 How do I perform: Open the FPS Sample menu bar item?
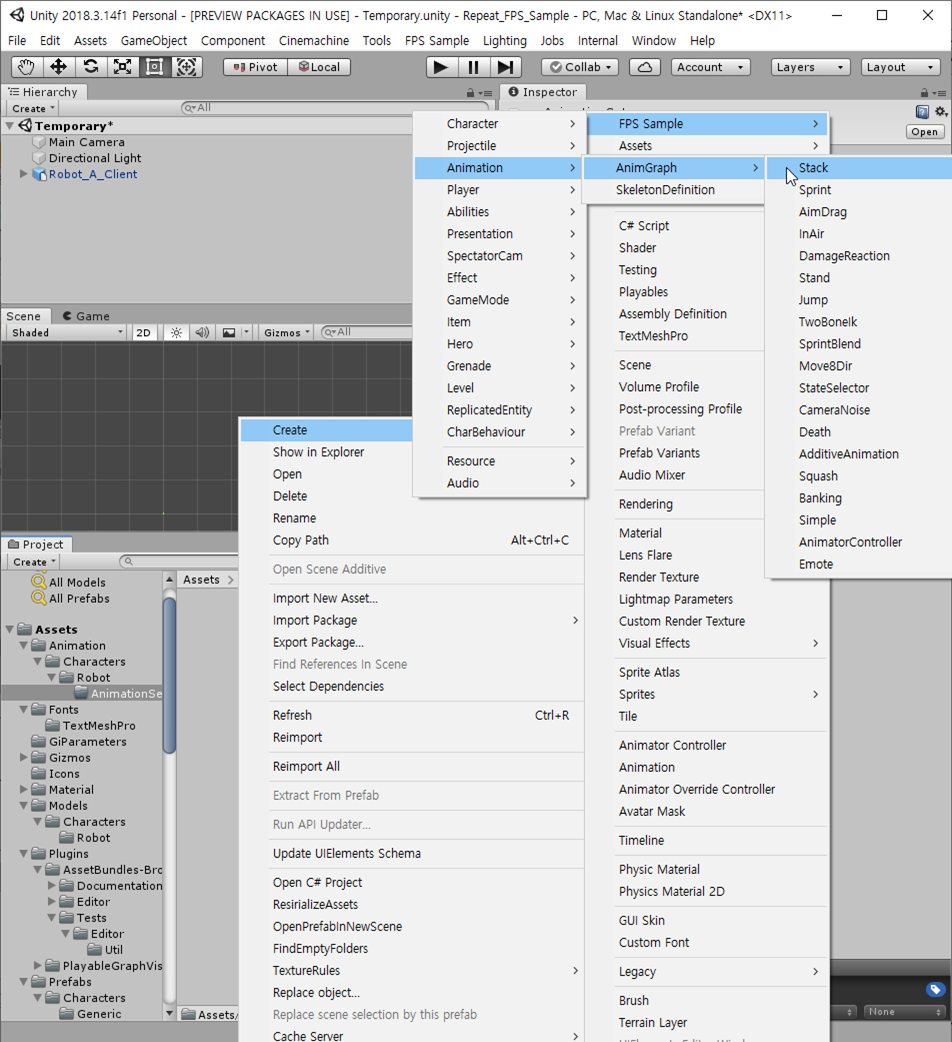click(436, 41)
